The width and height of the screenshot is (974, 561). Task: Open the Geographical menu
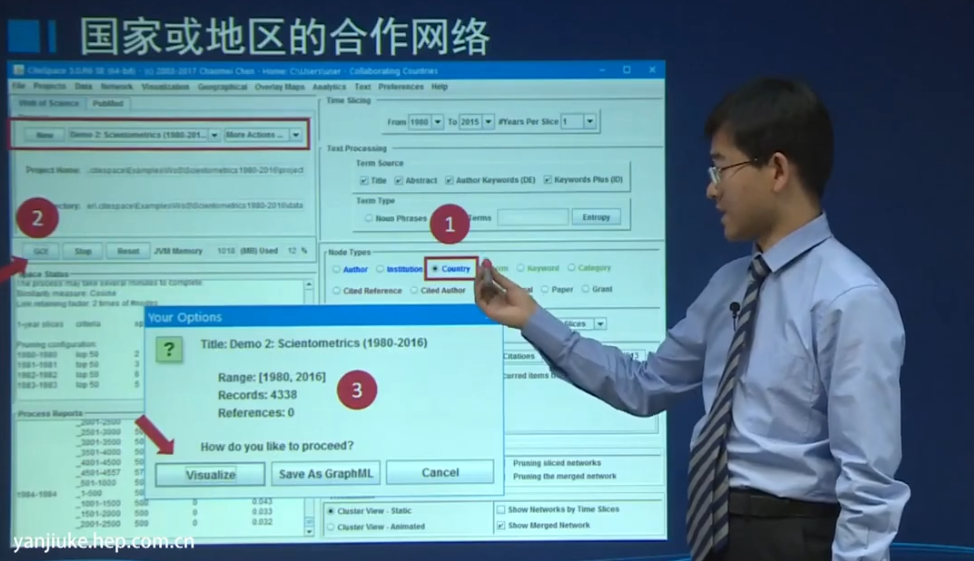[x=222, y=86]
